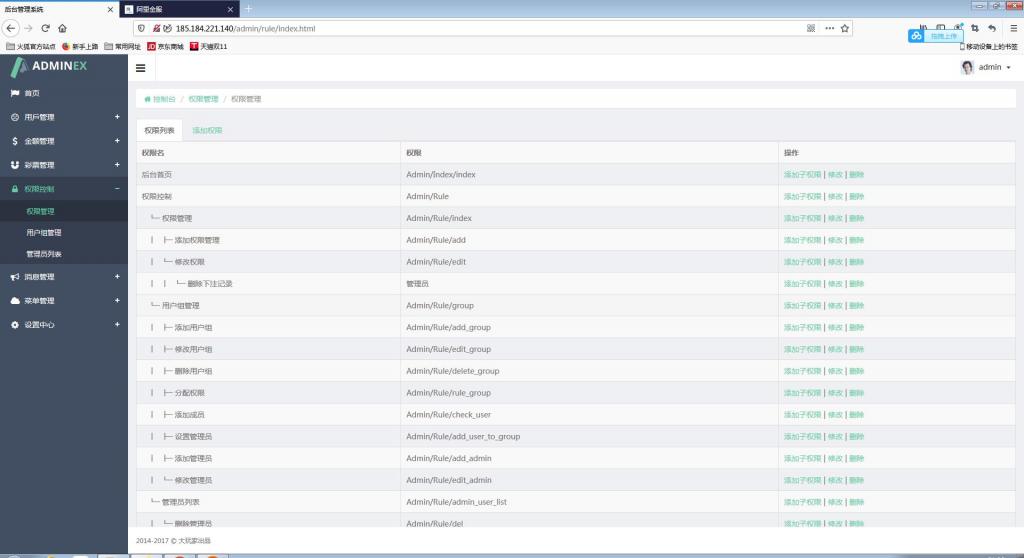Click the dollar icon for 金额管理
1024x558 pixels.
(15, 141)
